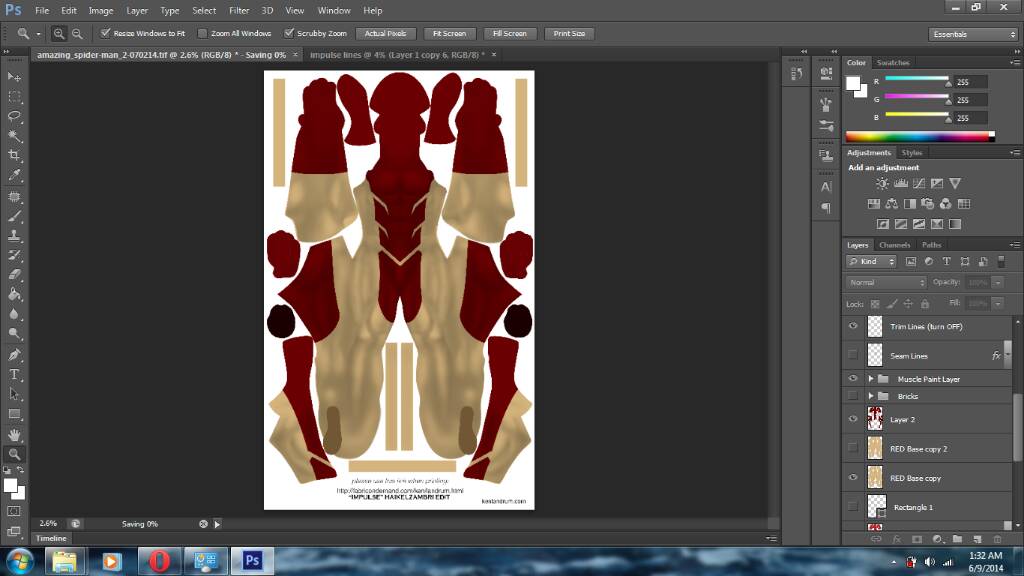Click the zoom percentage field in status bar

pyautogui.click(x=48, y=523)
